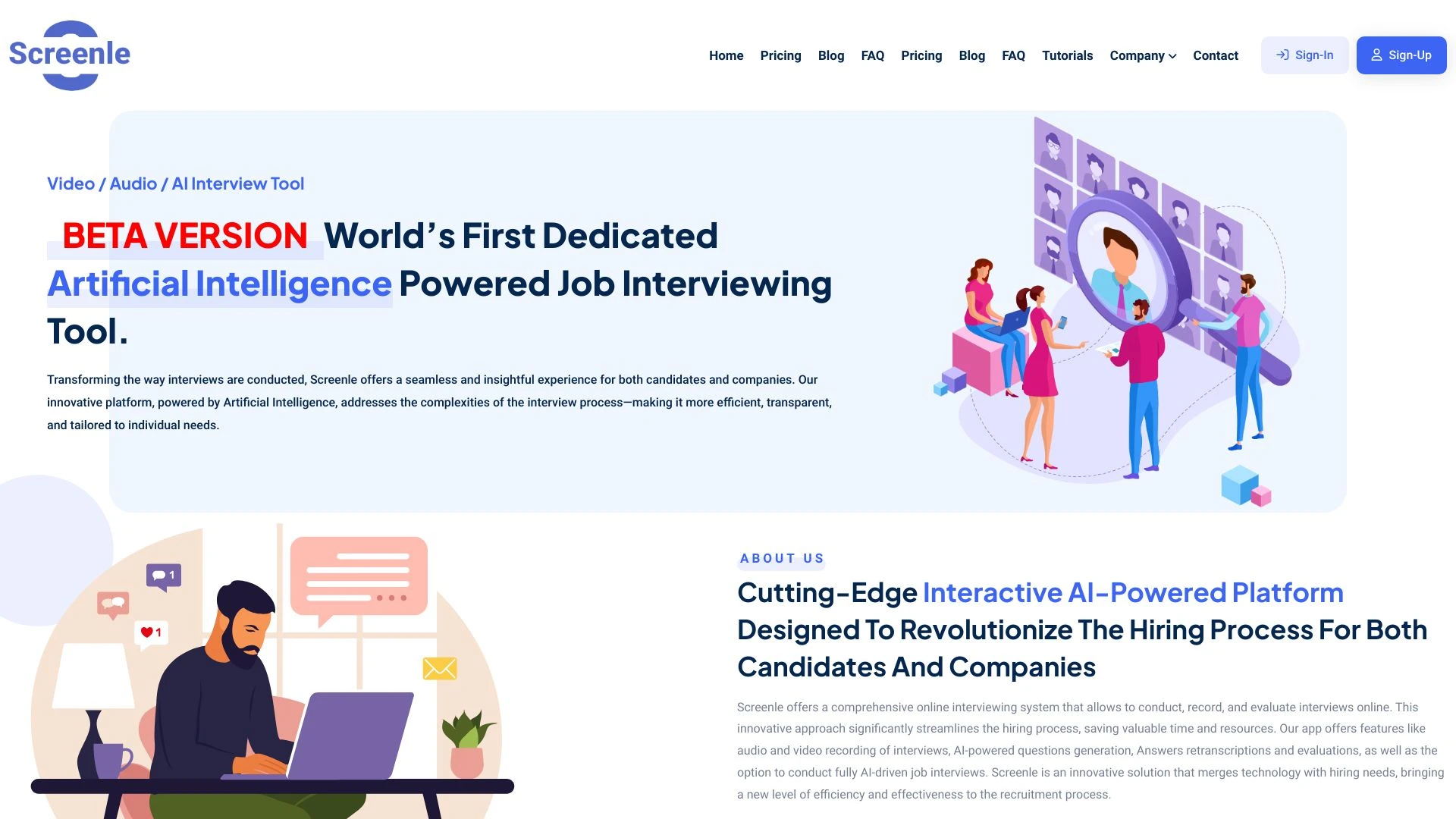Select the Pricing menu item
This screenshot has height=819, width=1456.
coord(780,55)
